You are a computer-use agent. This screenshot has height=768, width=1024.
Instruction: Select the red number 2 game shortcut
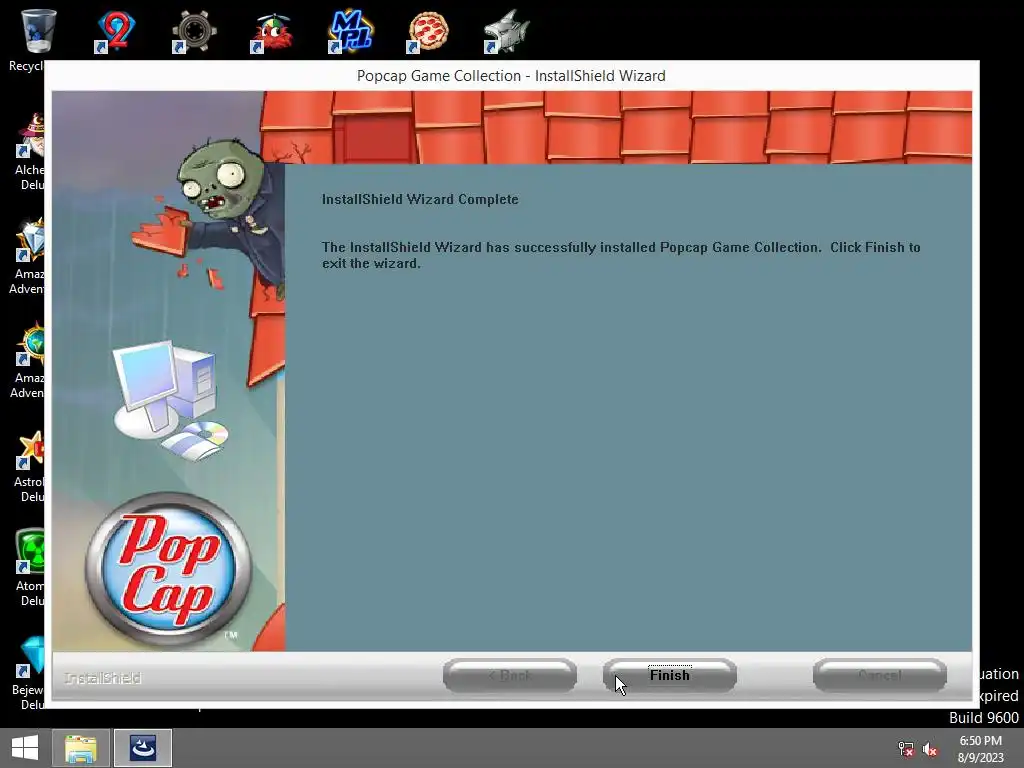coord(115,31)
